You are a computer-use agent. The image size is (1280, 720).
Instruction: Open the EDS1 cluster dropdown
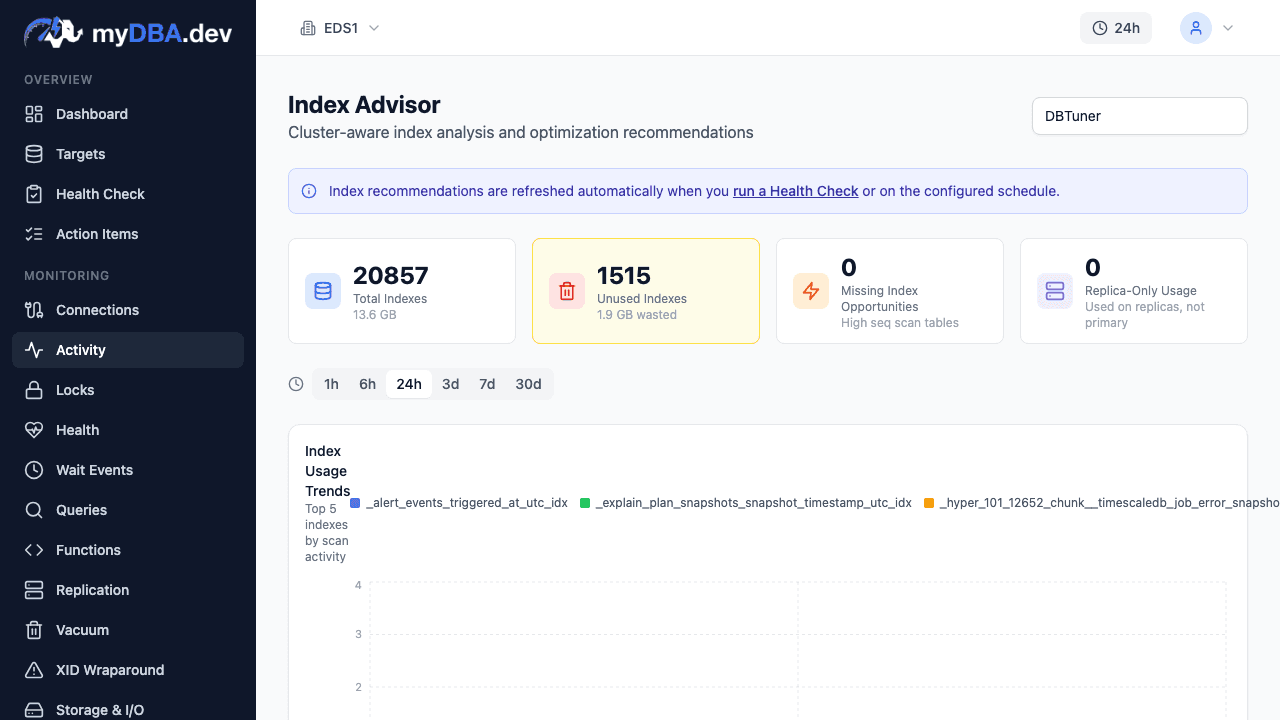pos(340,28)
